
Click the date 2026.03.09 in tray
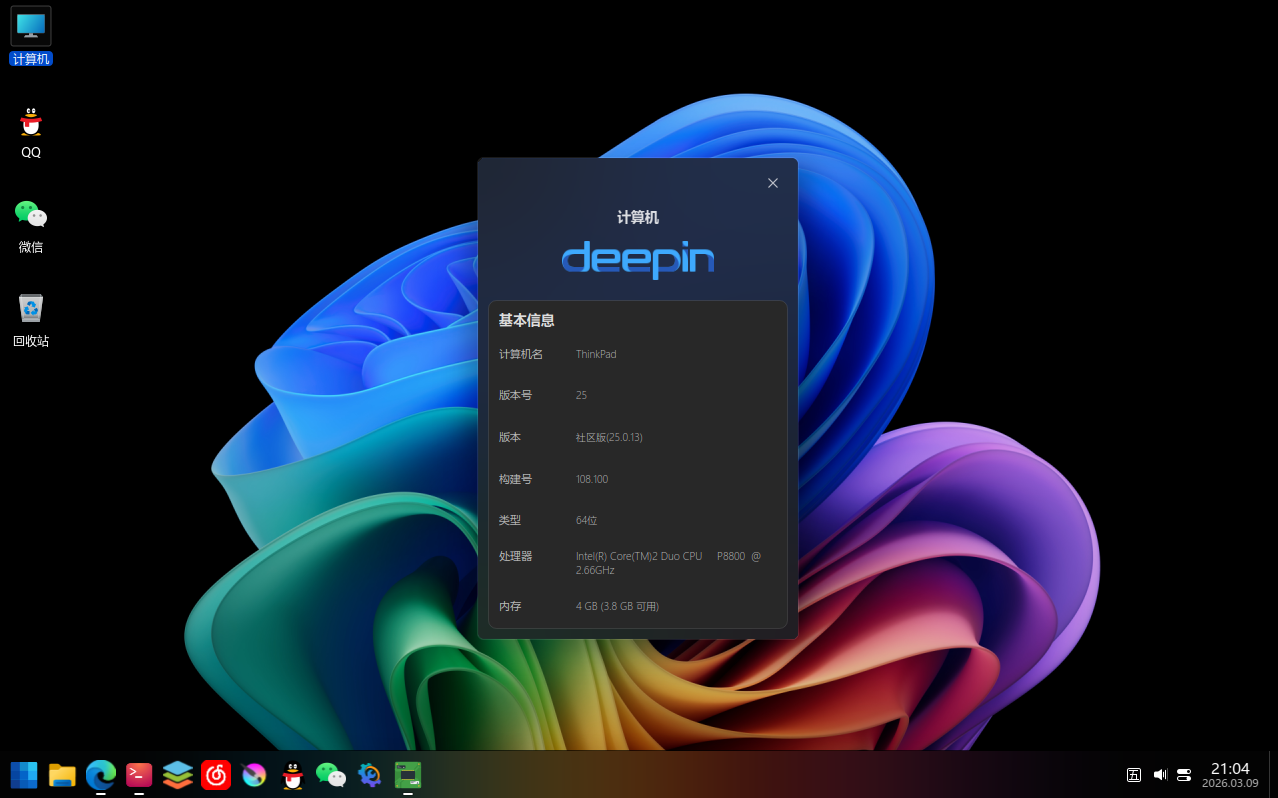click(x=1230, y=784)
